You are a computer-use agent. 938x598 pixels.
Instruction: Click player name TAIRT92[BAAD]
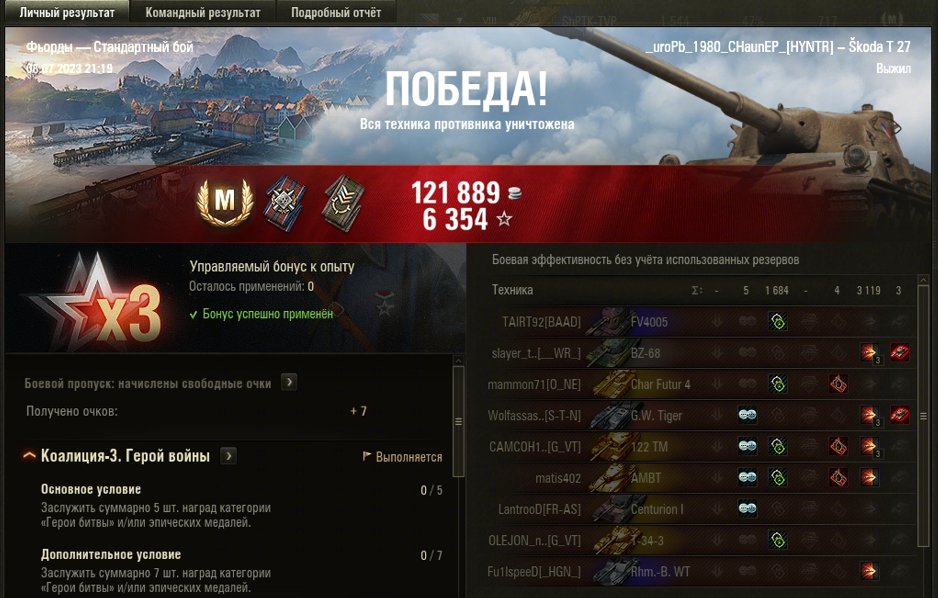pyautogui.click(x=541, y=322)
